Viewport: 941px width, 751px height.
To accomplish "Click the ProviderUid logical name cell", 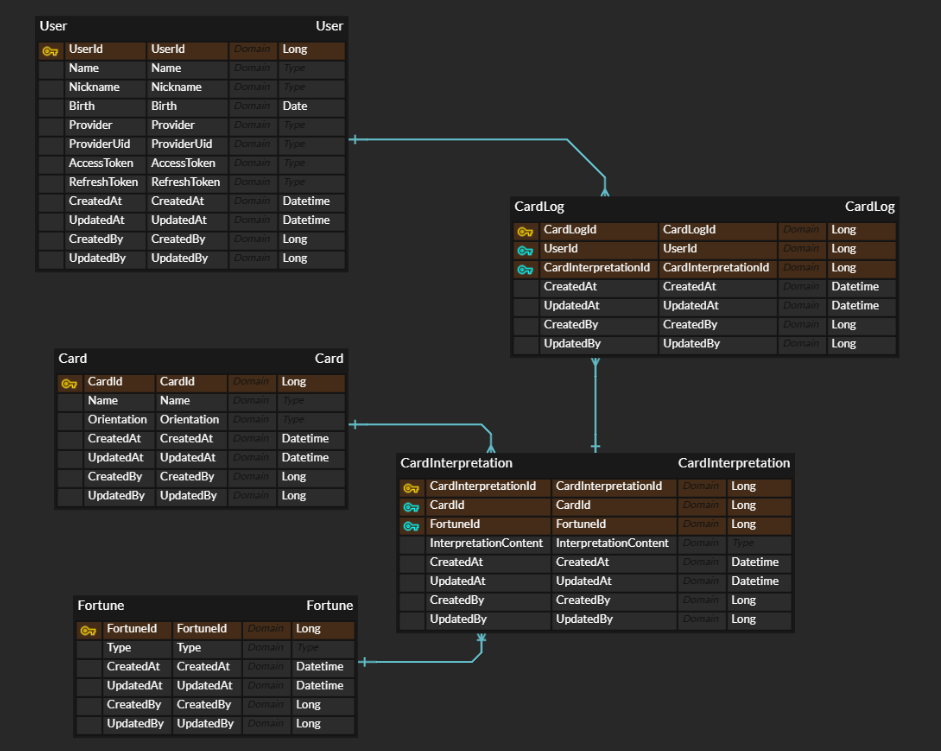I will coord(105,144).
